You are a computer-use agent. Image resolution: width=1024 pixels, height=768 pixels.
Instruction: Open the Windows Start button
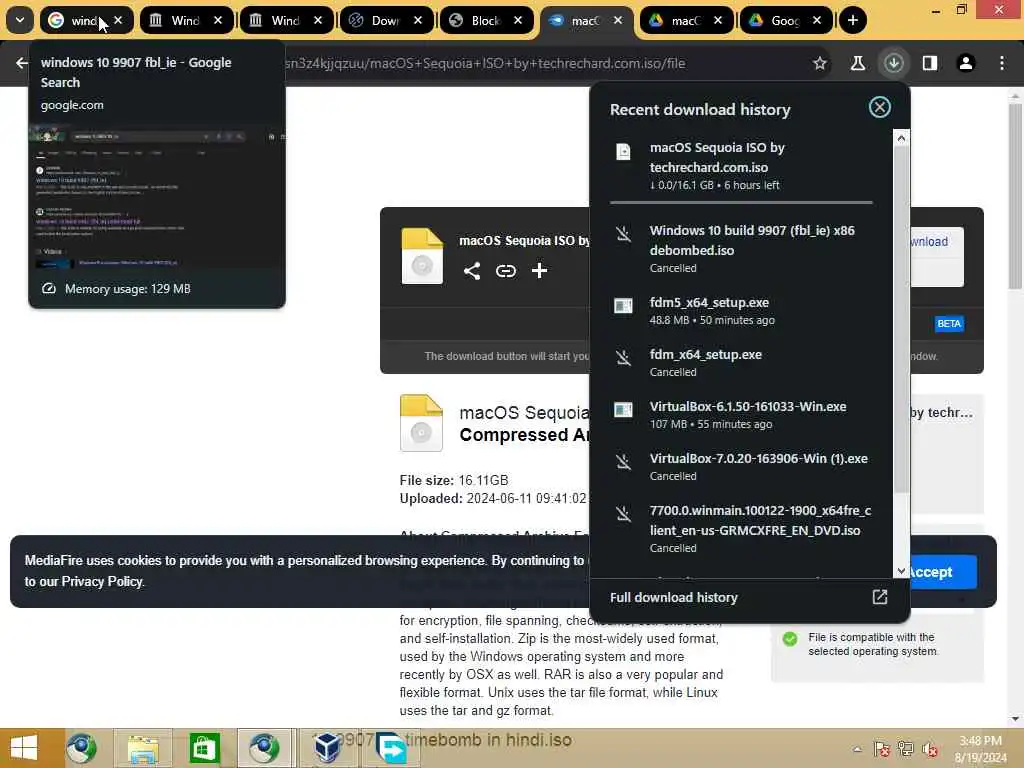click(x=24, y=748)
